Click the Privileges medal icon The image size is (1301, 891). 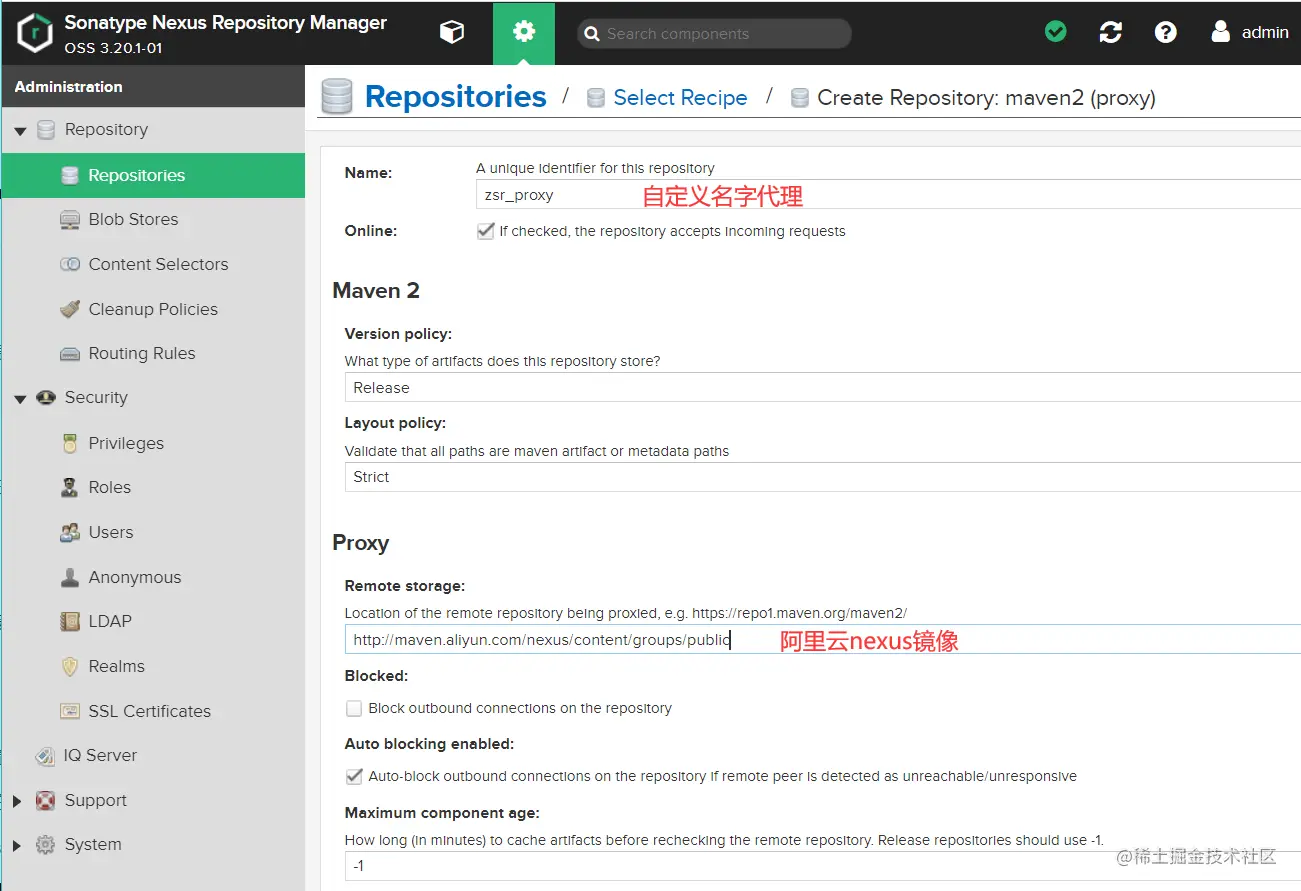[x=70, y=443]
